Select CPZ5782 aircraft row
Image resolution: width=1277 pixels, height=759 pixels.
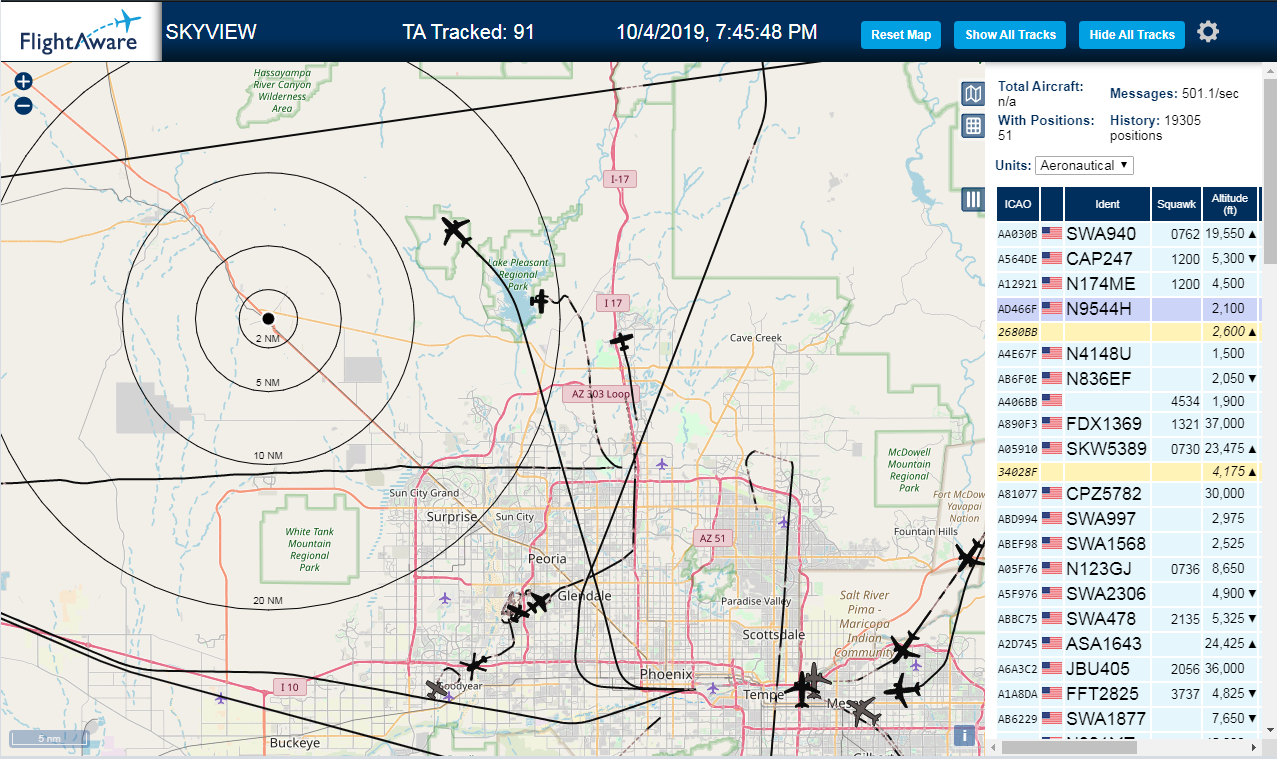pos(1127,493)
